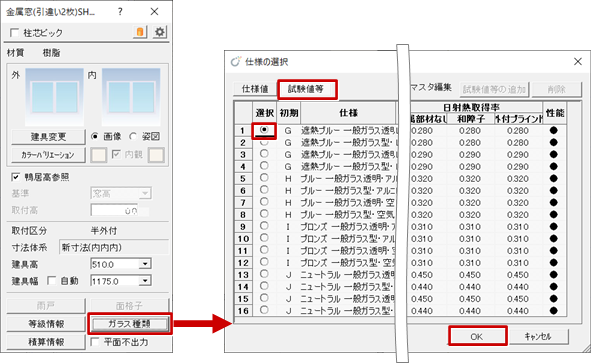Image resolution: width=591 pixels, height=363 pixels.
Task: Click the row 1 performance black dot
Action: [x=553, y=130]
